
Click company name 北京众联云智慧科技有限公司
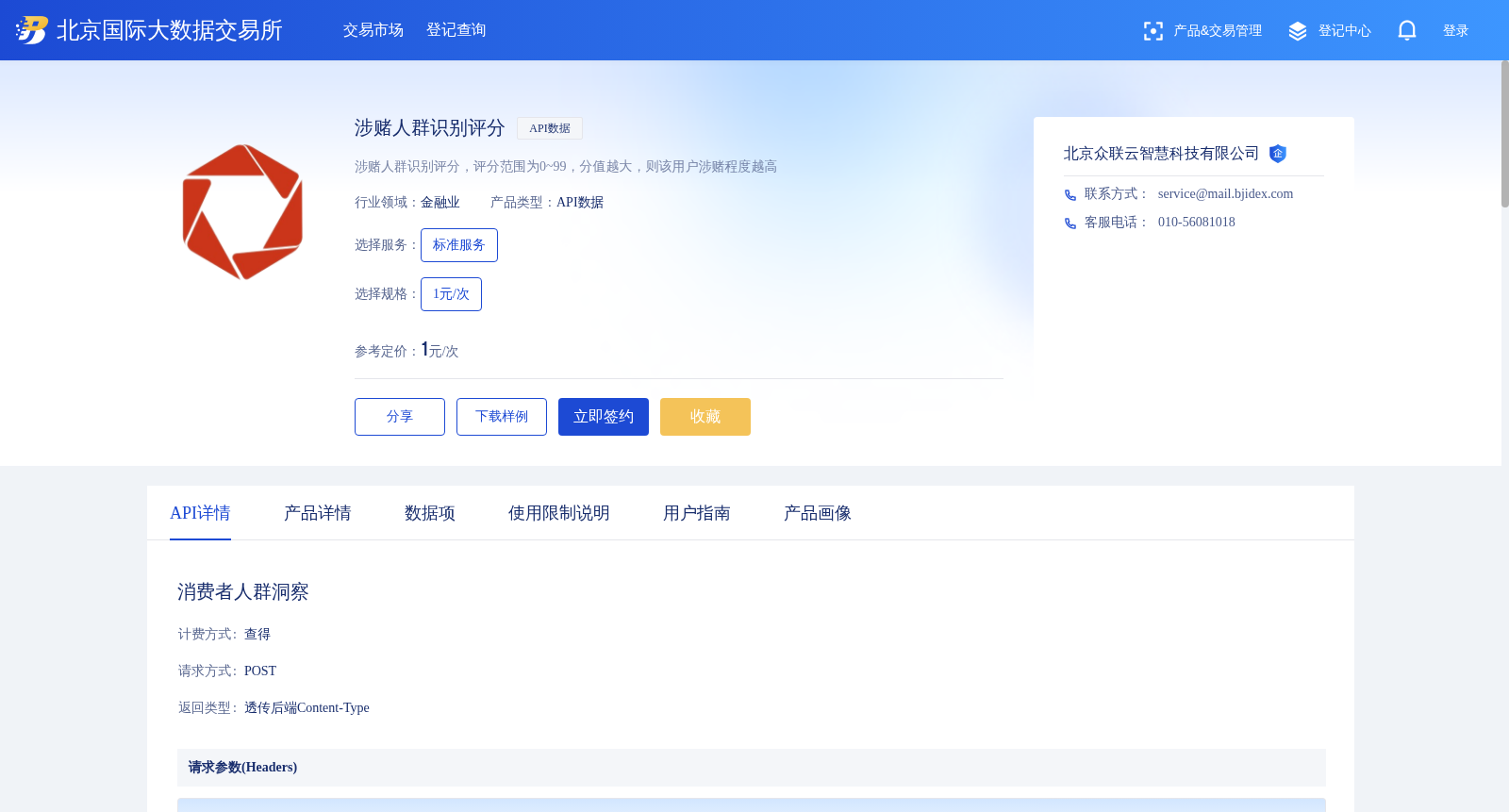click(x=1161, y=154)
